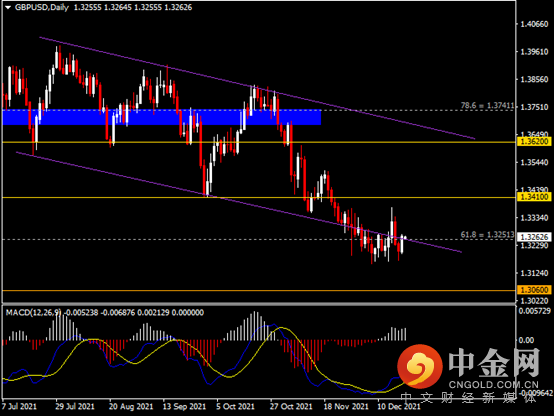Select the 5 Oct 2021 date label
Screen dimensions: 554x416
[x=235, y=406]
